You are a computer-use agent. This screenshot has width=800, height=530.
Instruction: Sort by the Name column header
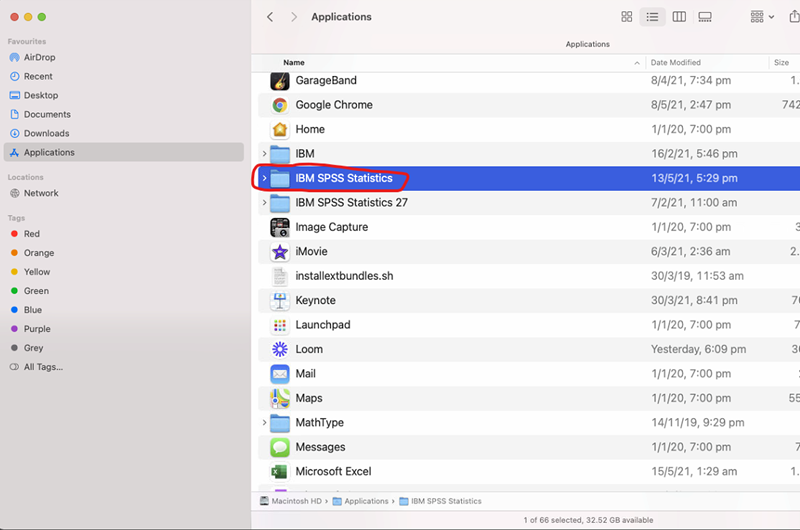tap(294, 62)
